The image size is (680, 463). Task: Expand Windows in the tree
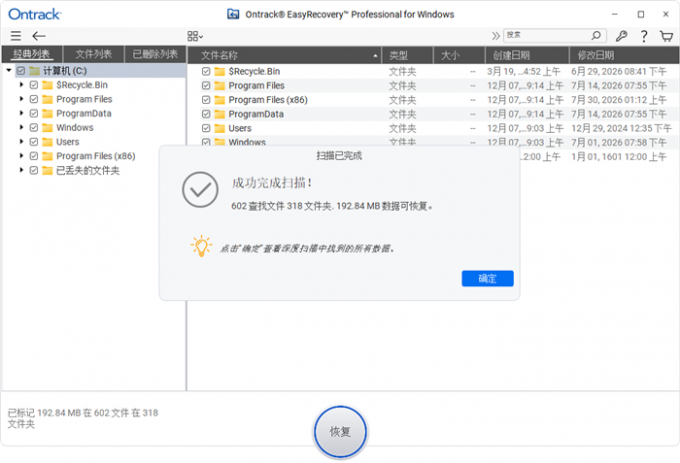[21, 127]
